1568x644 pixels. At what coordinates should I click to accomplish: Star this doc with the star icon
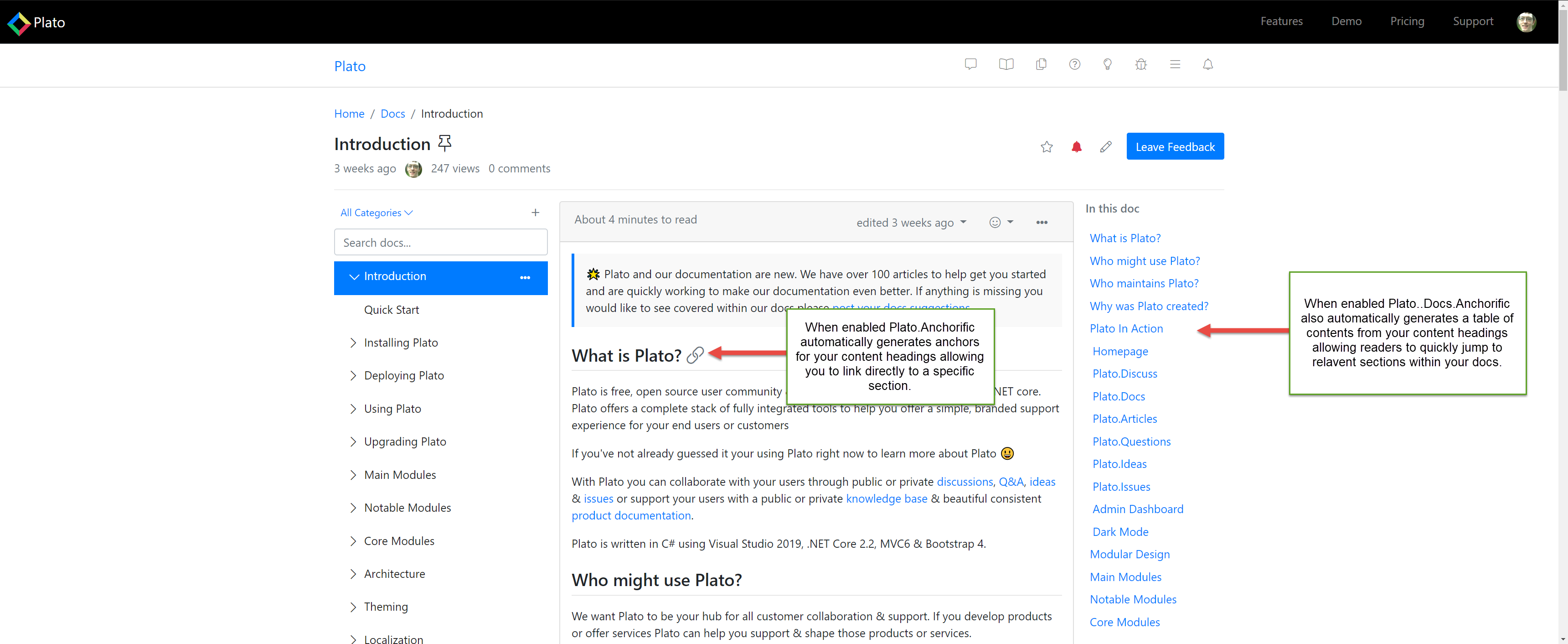click(x=1047, y=147)
